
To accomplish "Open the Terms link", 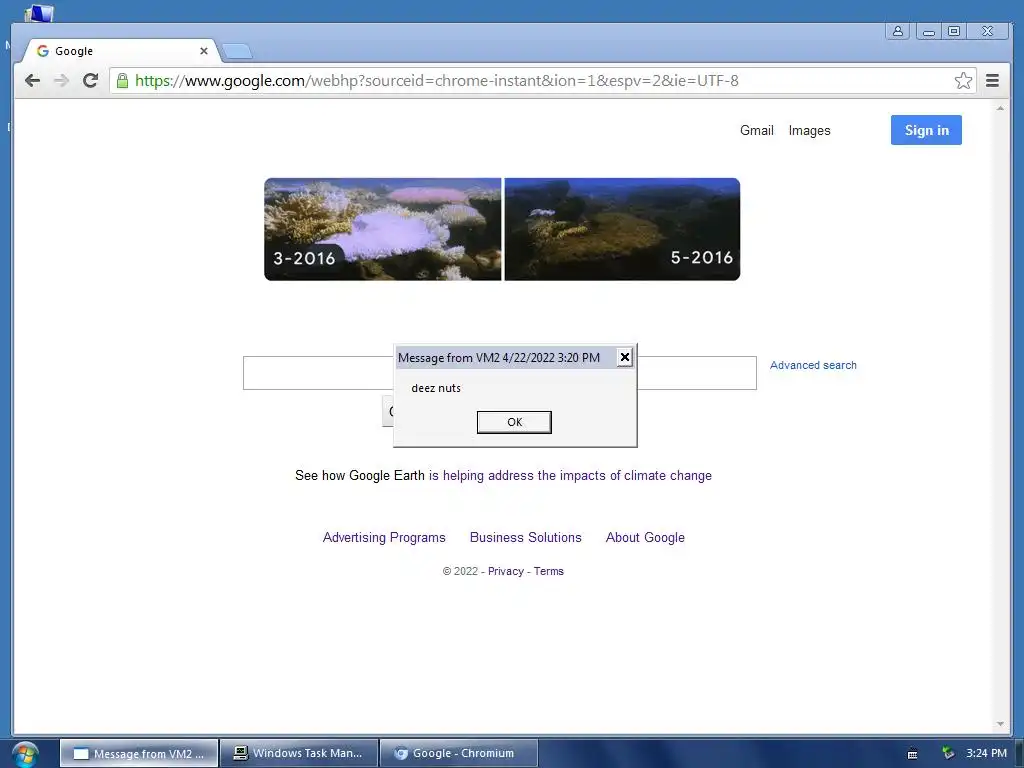I will (549, 571).
